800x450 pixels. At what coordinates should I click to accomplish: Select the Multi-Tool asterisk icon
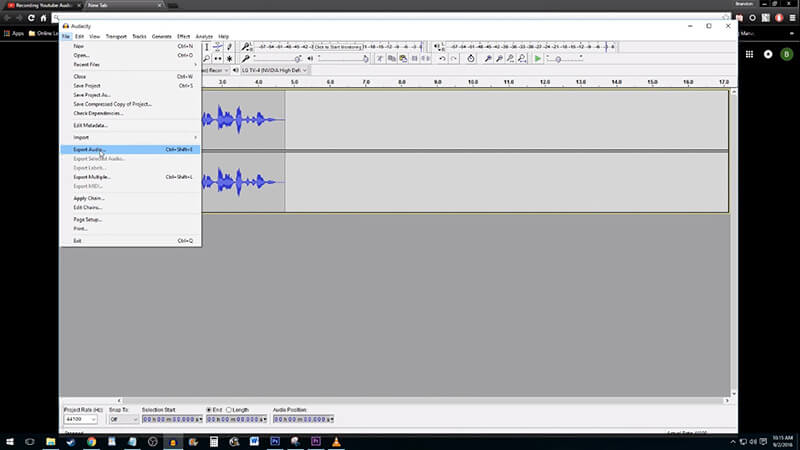pos(230,59)
